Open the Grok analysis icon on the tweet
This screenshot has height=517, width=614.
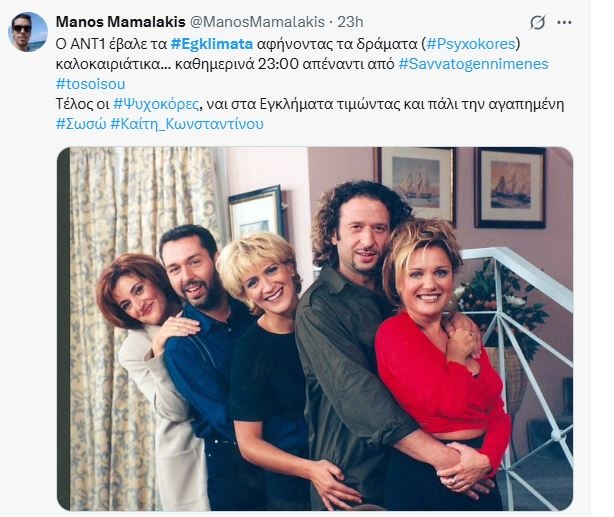538,22
